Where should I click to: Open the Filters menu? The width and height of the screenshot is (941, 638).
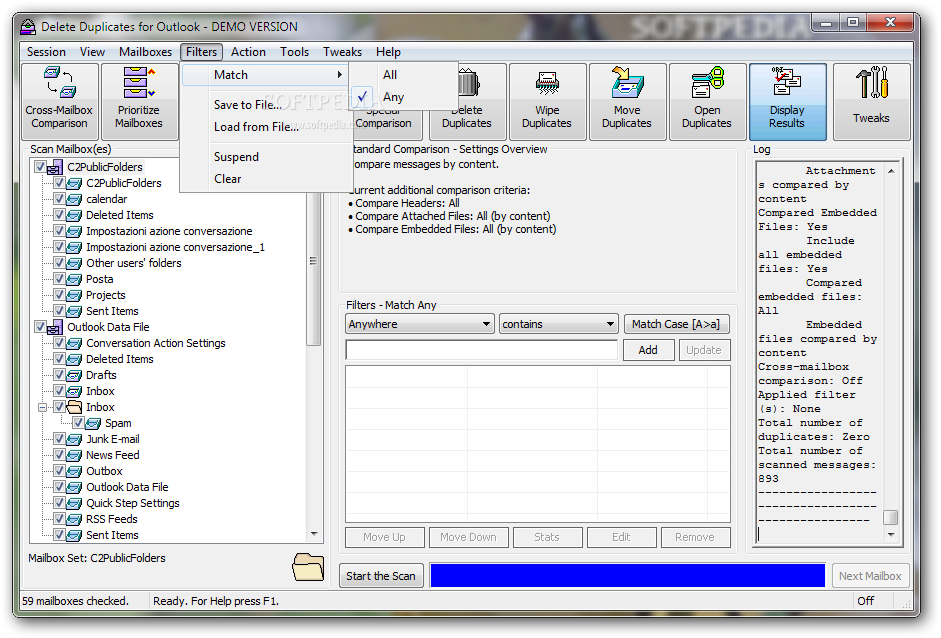202,52
